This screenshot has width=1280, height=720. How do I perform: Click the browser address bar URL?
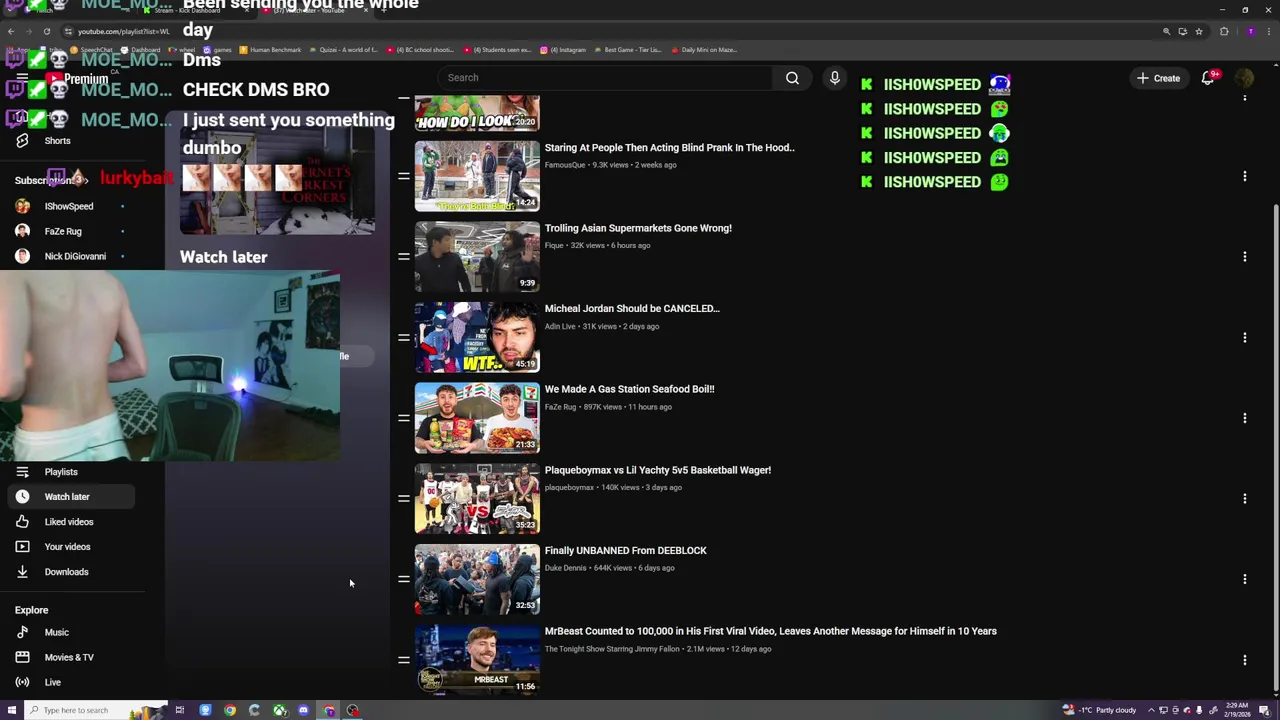tap(124, 31)
